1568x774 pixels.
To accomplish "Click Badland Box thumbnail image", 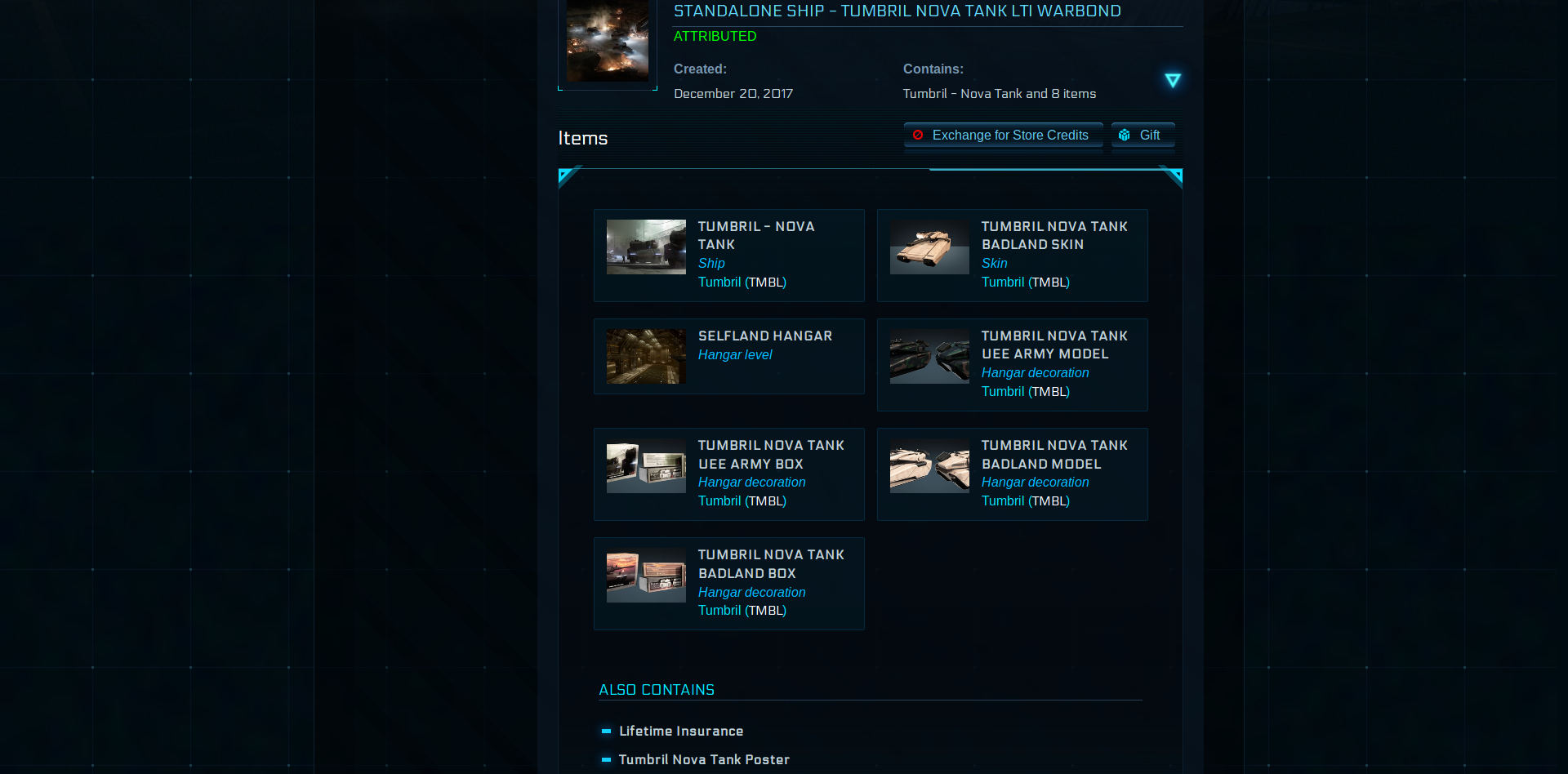I will [646, 575].
